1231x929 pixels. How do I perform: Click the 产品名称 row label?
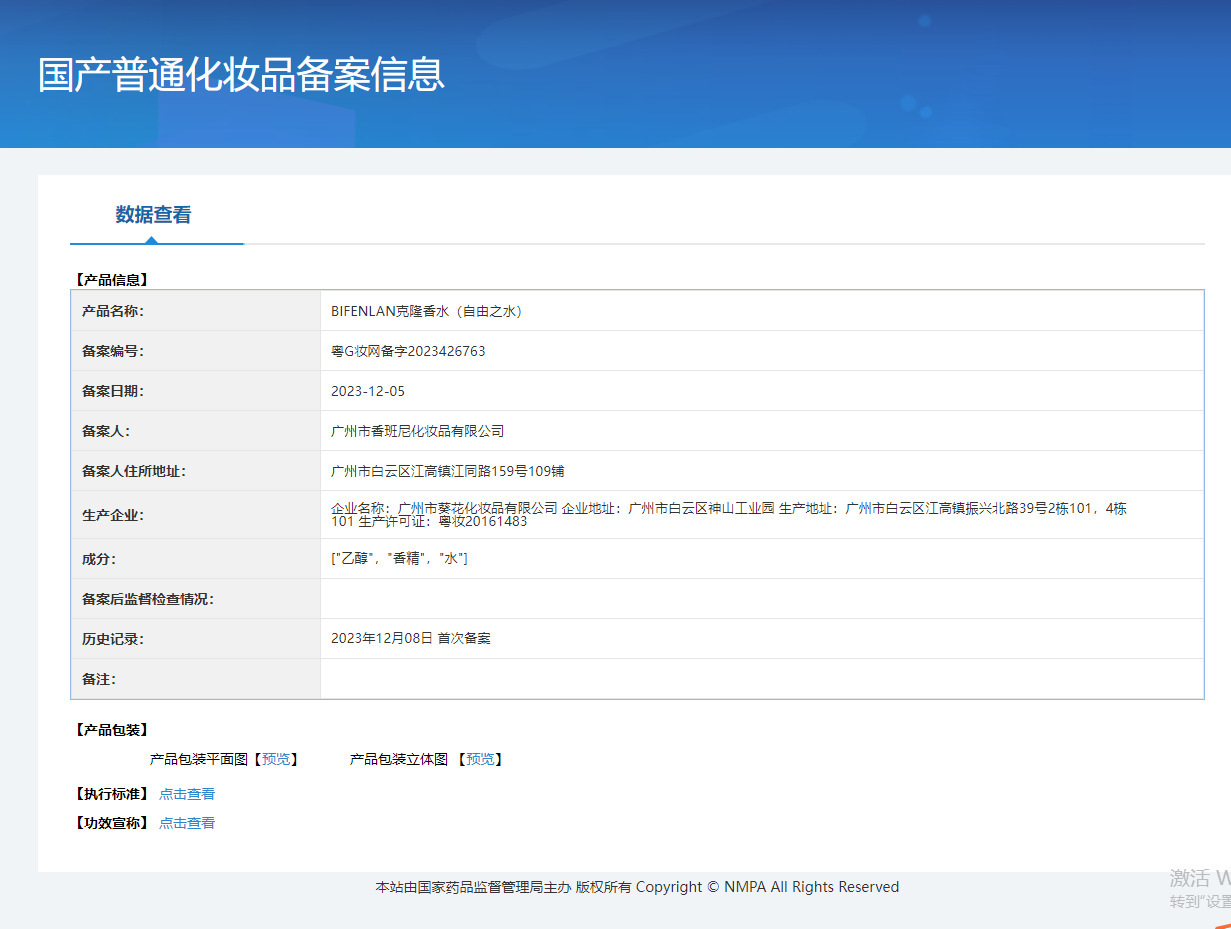click(x=113, y=311)
